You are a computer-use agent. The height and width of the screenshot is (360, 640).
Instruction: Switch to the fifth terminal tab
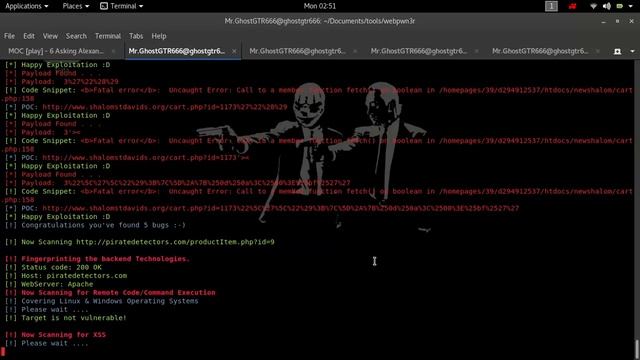pos(540,51)
